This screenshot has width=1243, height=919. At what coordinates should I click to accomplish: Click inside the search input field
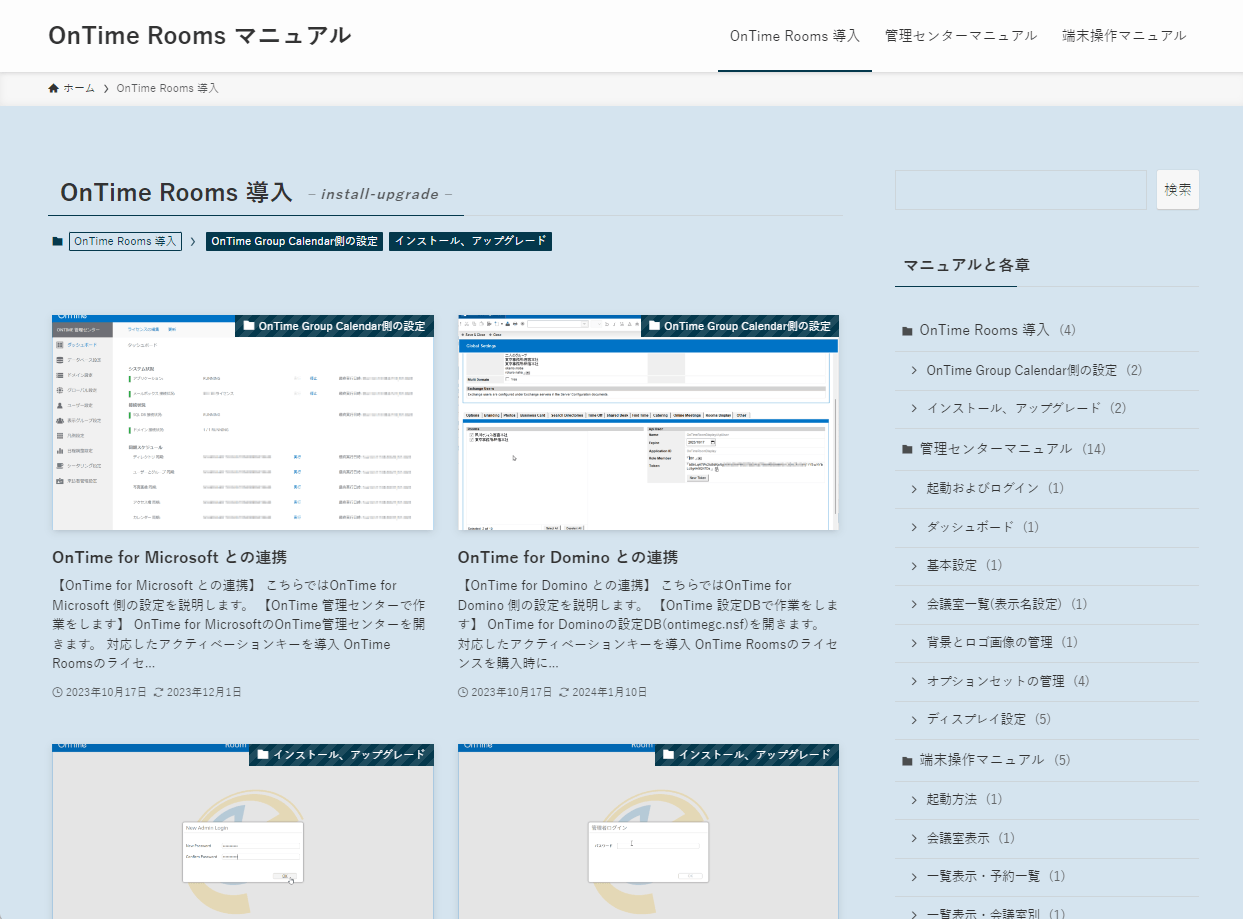pos(1019,189)
